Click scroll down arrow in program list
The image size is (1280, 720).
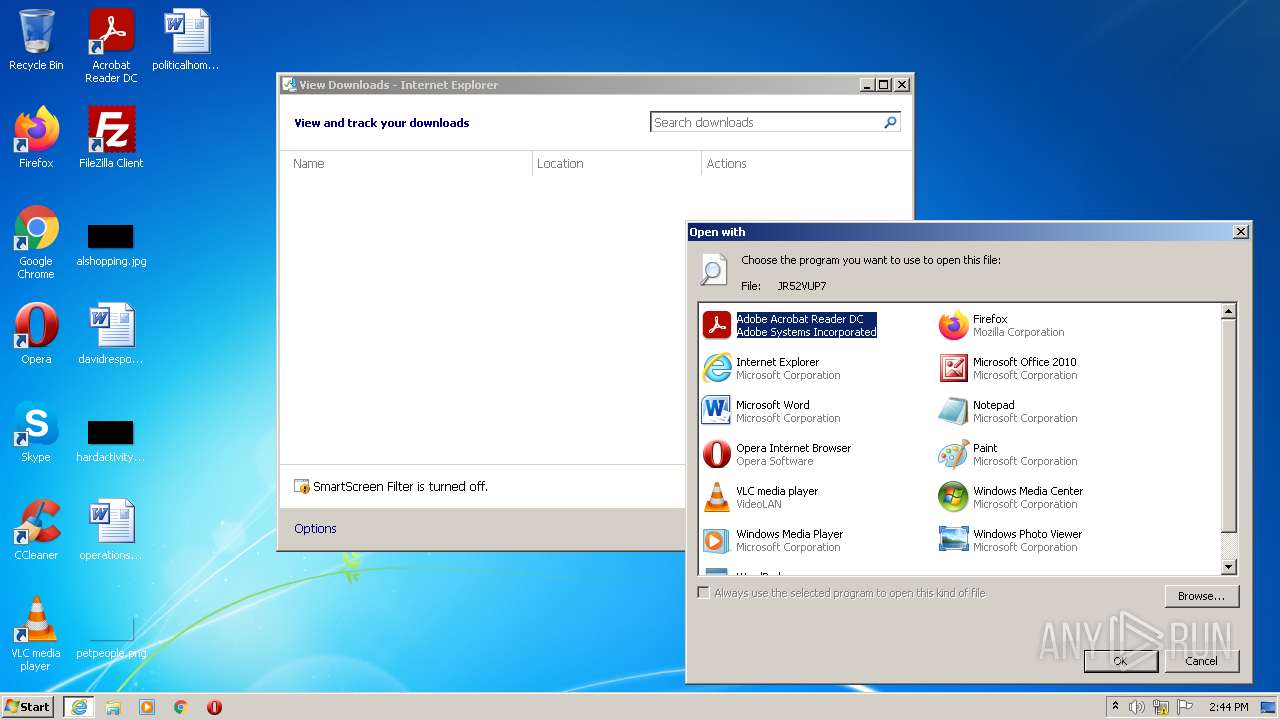click(1229, 567)
